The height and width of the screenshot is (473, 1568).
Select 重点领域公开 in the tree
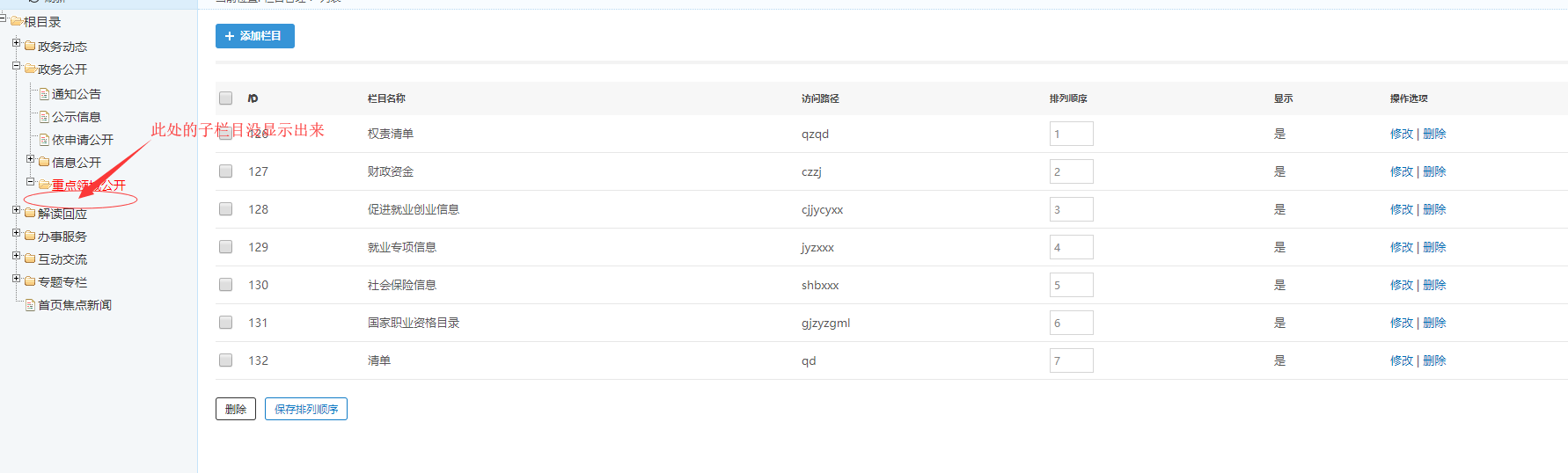click(88, 186)
